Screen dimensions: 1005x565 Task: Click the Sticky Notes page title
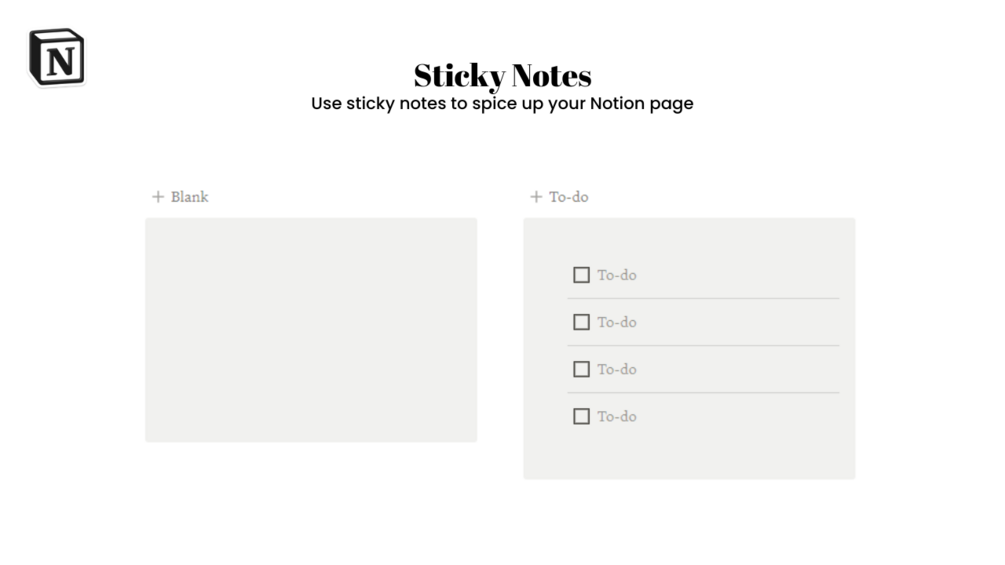pyautogui.click(x=502, y=76)
